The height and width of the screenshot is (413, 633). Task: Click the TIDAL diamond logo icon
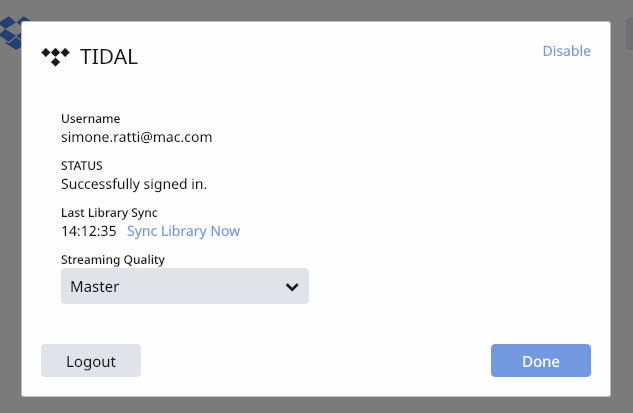point(55,57)
